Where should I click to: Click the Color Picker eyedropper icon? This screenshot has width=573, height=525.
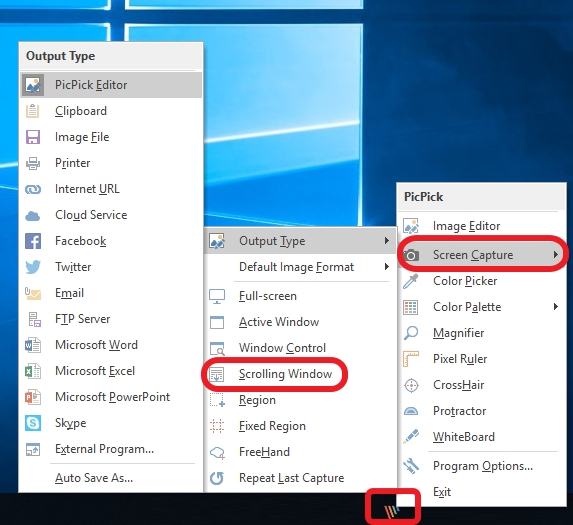[411, 281]
